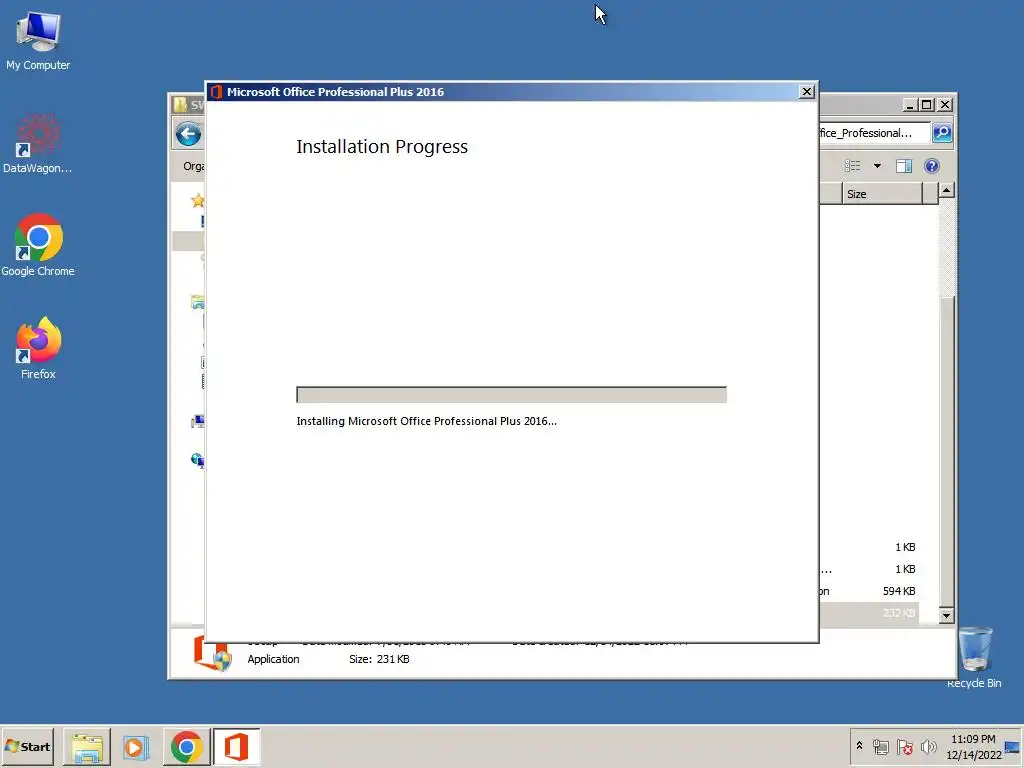Open the media player taskbar icon
This screenshot has height=768, width=1024.
136,747
